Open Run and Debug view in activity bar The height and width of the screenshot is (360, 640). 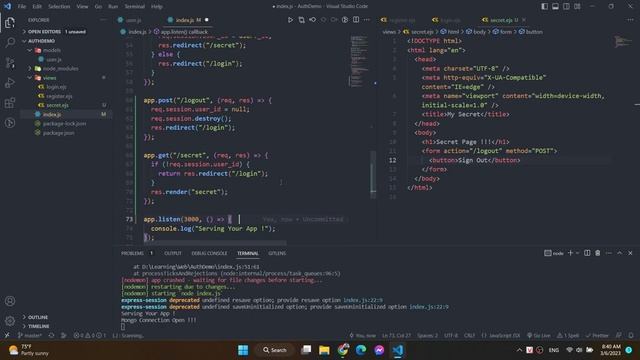[10, 82]
